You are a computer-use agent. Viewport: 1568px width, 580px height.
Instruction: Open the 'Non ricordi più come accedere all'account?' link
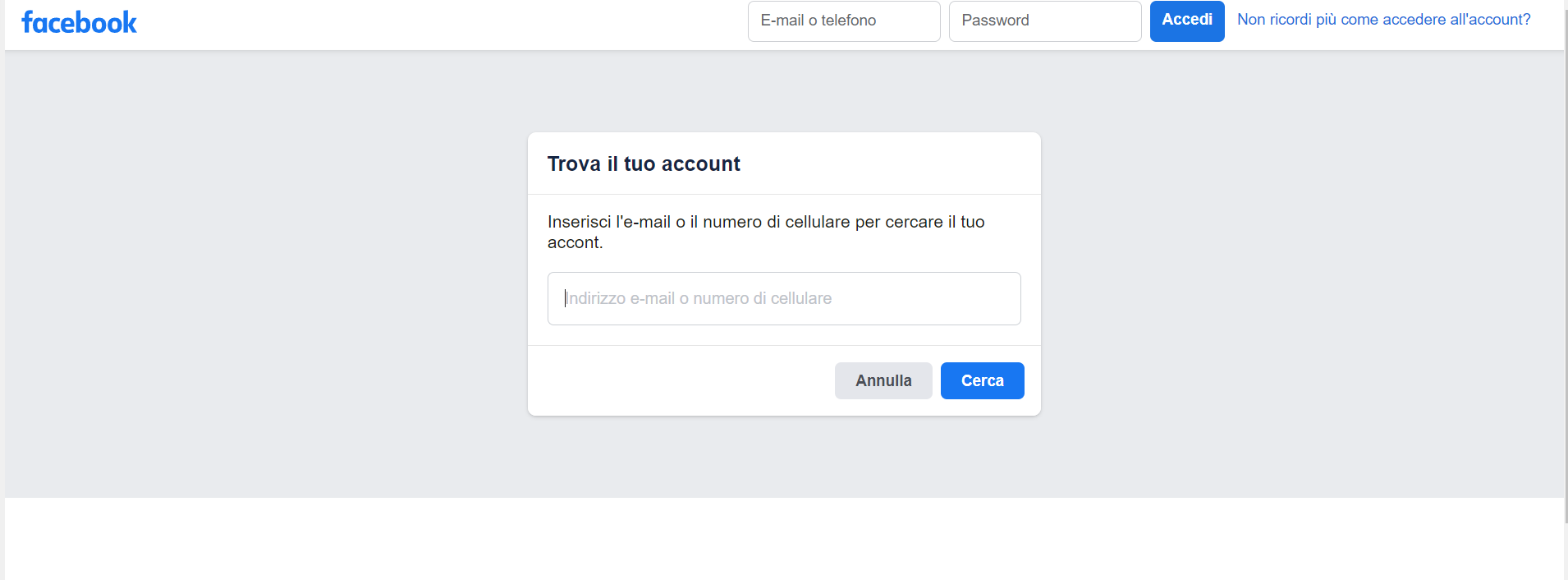tap(1382, 19)
